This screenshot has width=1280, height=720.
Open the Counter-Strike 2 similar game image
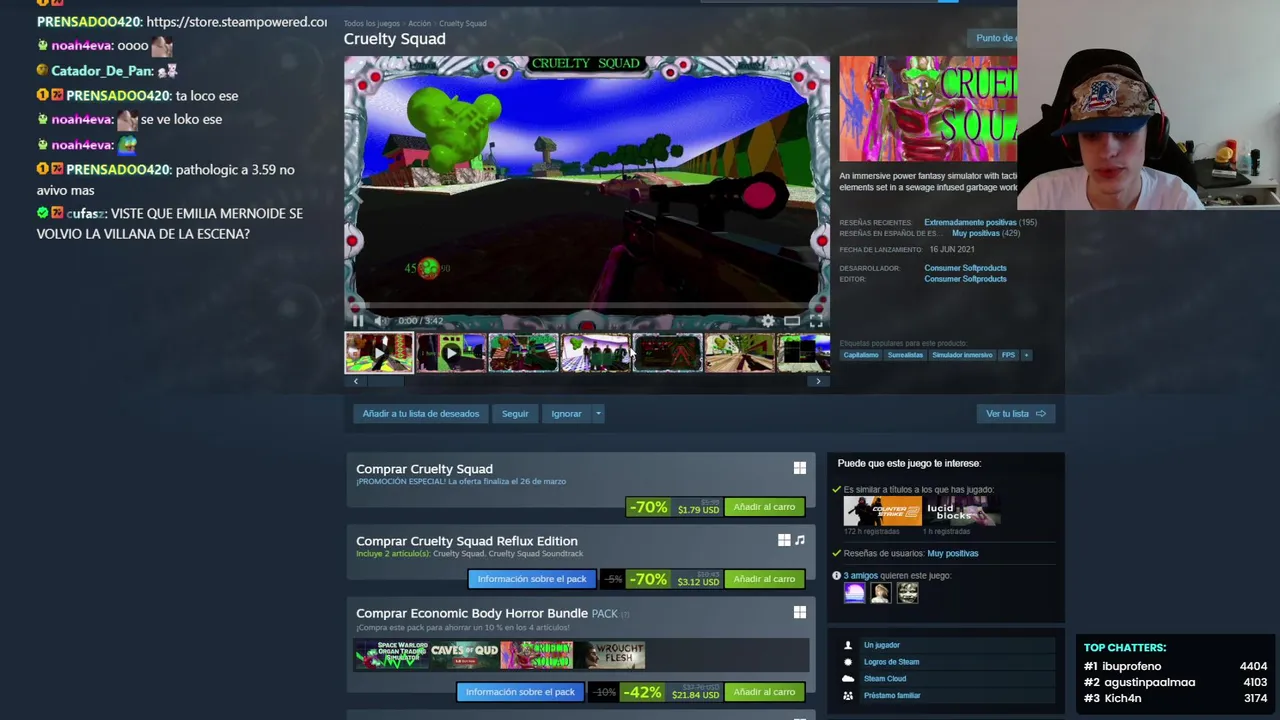[882, 511]
